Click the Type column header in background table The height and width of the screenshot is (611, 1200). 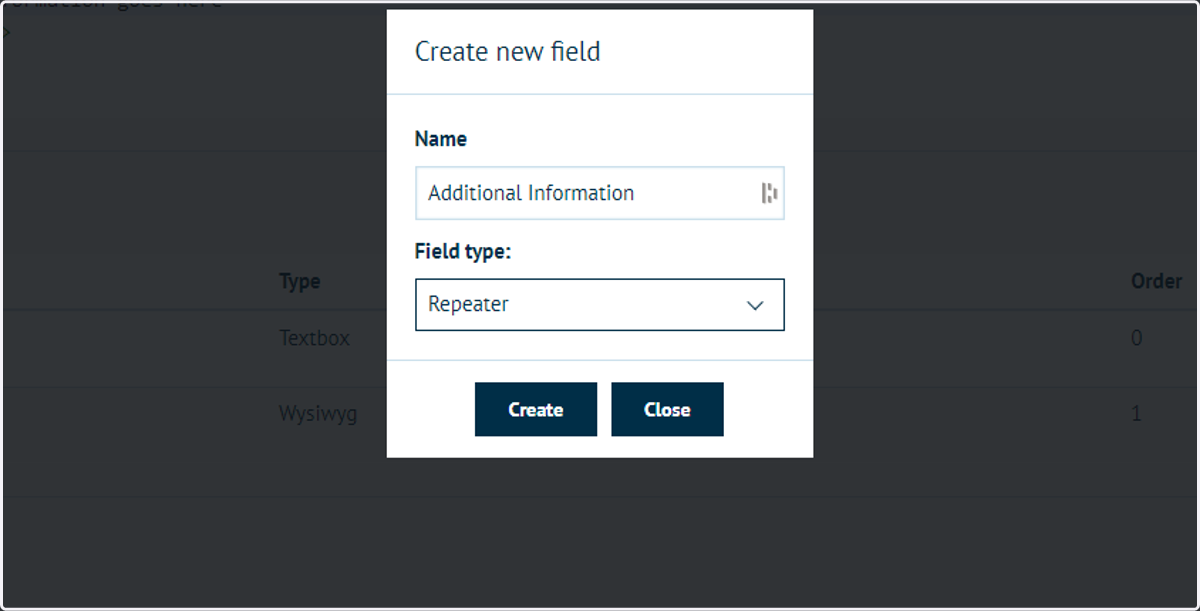299,282
